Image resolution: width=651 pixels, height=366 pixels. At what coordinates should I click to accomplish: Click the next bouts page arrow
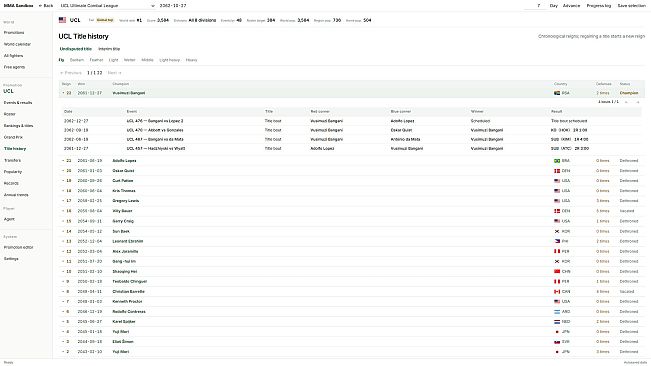click(x=638, y=102)
